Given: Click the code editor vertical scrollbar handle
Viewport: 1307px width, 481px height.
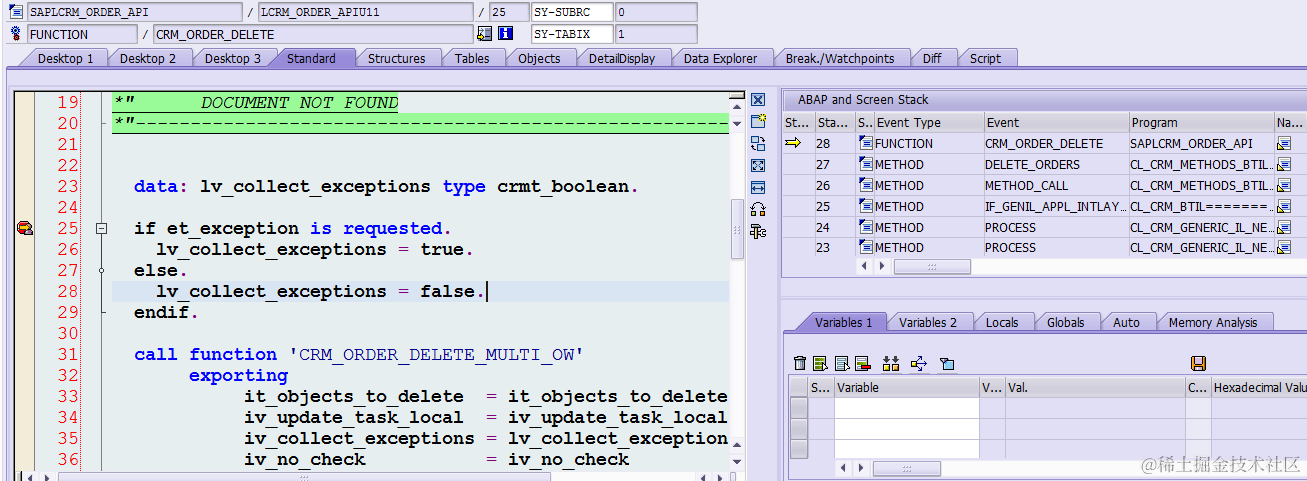Looking at the screenshot, I should click(737, 230).
